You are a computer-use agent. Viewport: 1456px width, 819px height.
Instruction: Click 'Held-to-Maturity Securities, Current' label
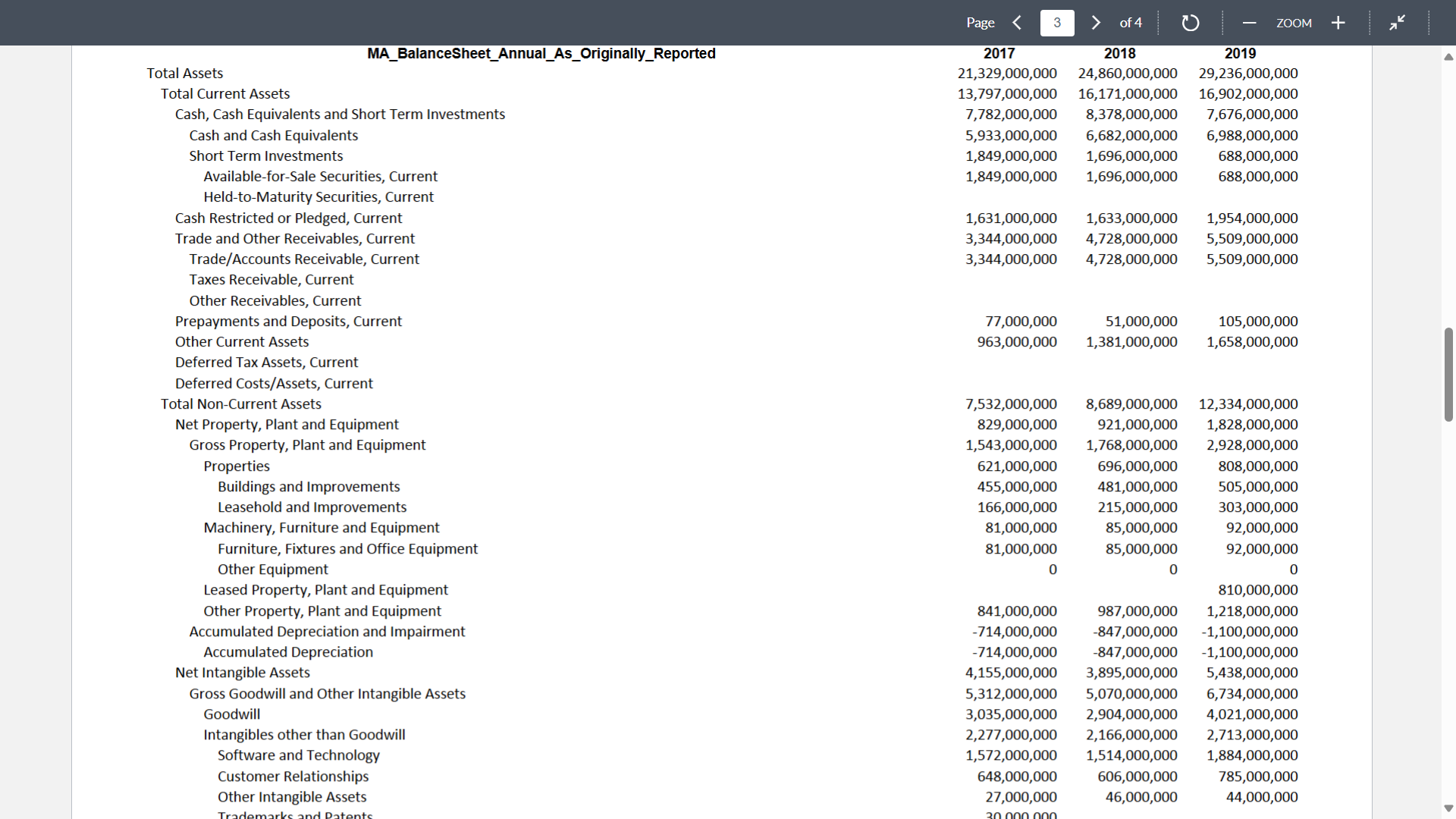click(318, 197)
